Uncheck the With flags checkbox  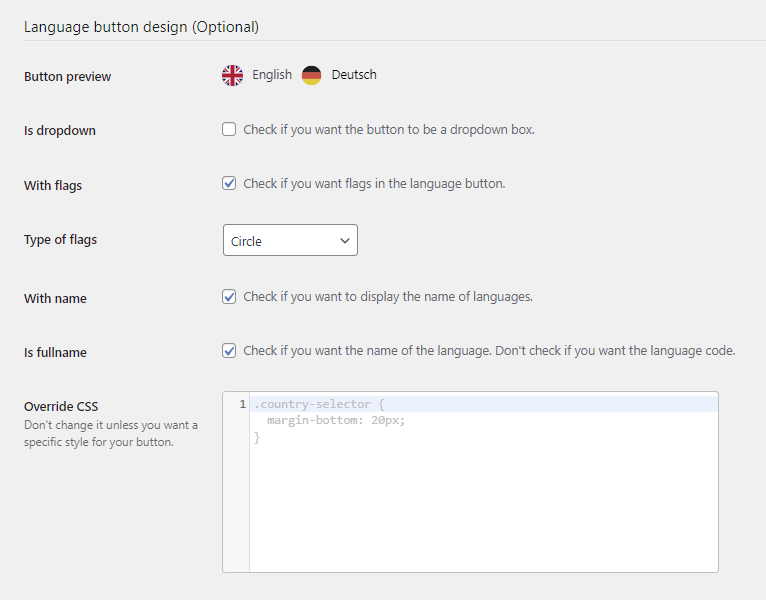230,184
